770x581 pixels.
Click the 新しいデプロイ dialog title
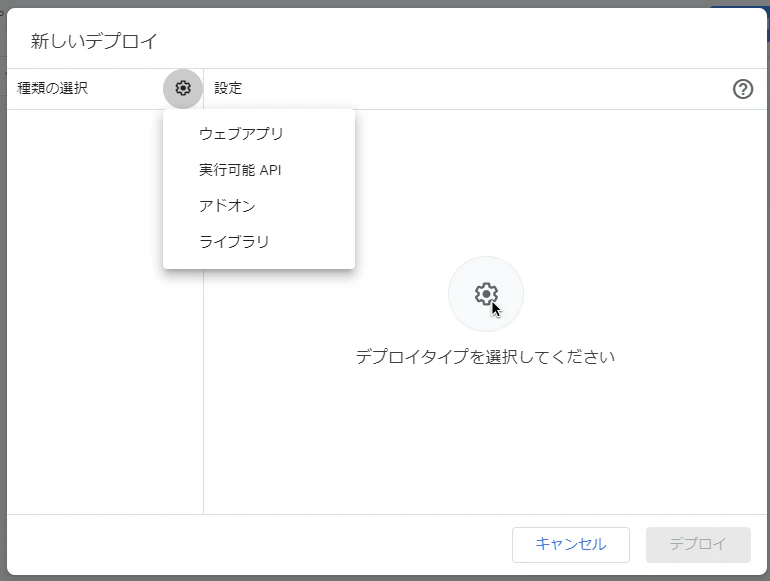[94, 41]
